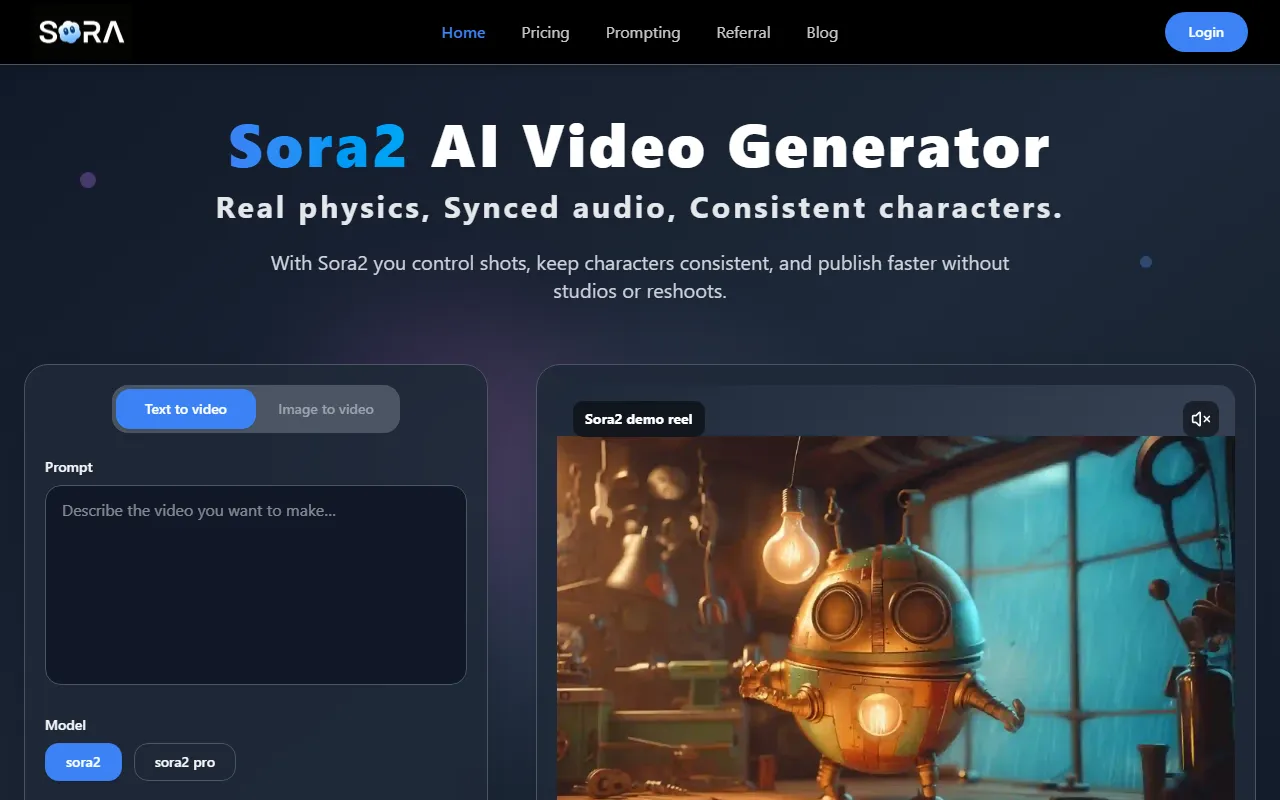This screenshot has width=1280, height=800.
Task: Click the Real physics, Synced audio subtitle
Action: click(x=640, y=208)
